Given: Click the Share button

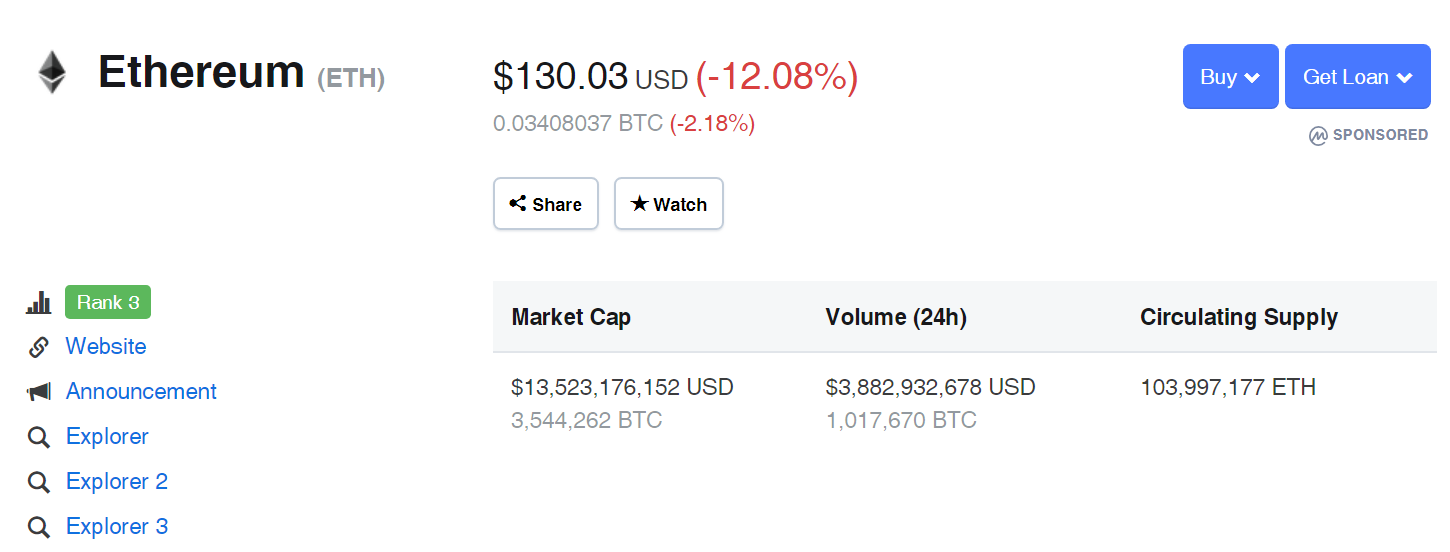Looking at the screenshot, I should tap(546, 204).
